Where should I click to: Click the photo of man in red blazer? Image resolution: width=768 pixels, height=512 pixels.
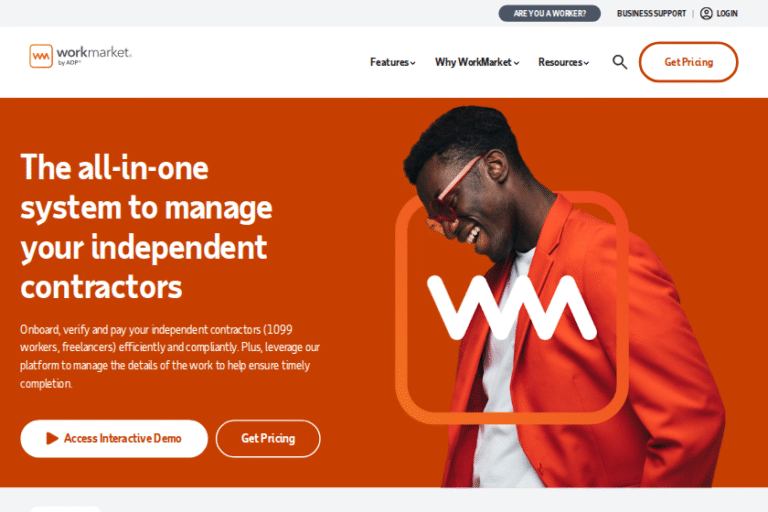(563, 296)
